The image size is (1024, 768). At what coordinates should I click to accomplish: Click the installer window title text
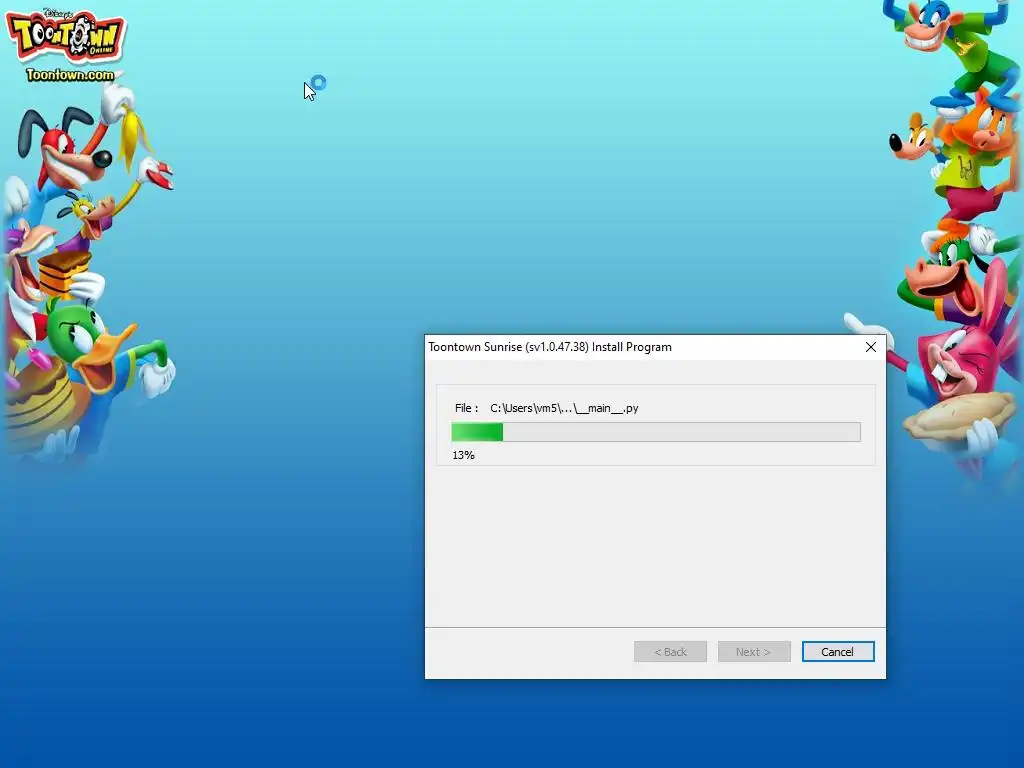pos(550,347)
